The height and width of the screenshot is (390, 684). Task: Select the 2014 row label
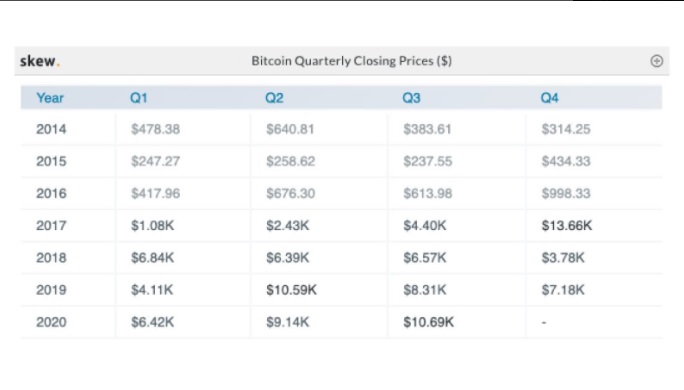[x=51, y=129]
